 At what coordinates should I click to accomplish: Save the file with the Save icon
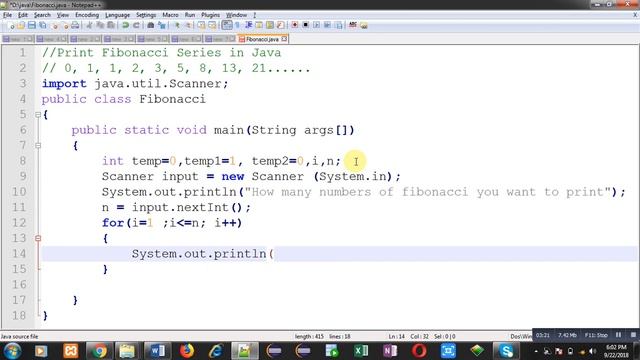[x=31, y=25]
